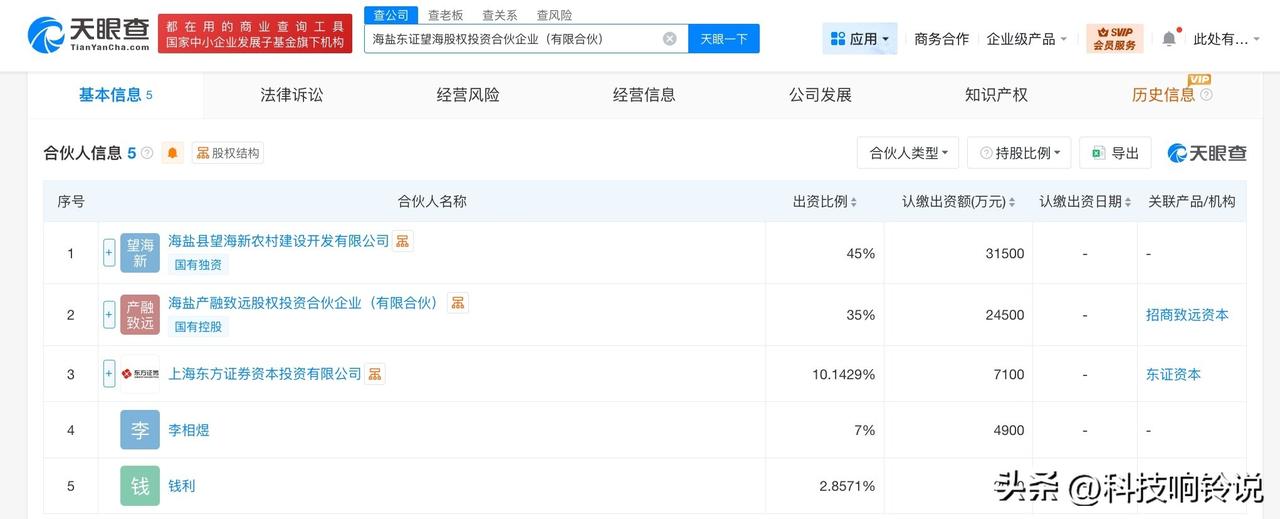Screen dimensions: 1280x519
Task: Open the 持股比例 filter dropdown
Action: click(1019, 153)
